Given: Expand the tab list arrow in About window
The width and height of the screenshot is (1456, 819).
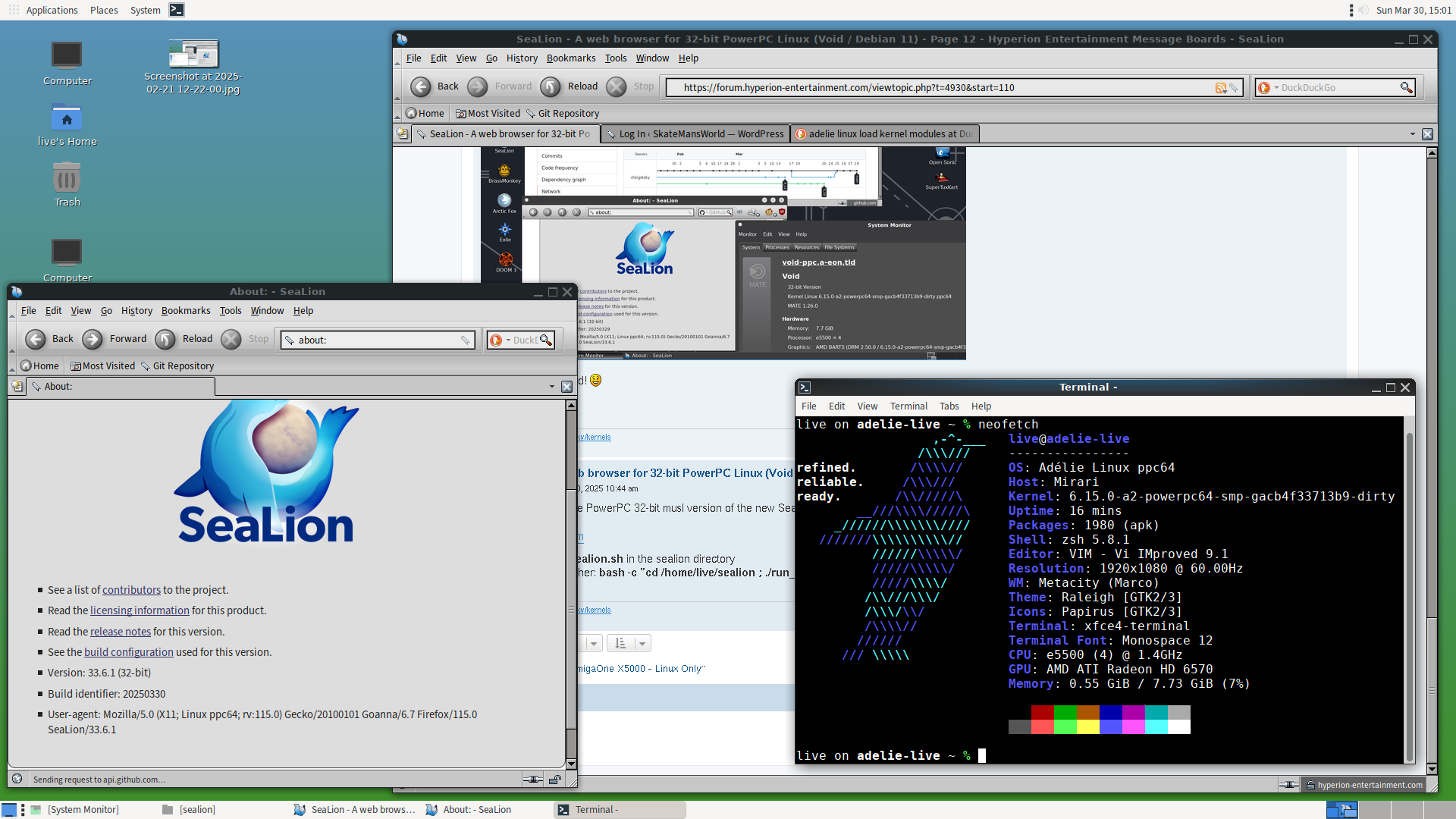Looking at the screenshot, I should (551, 387).
